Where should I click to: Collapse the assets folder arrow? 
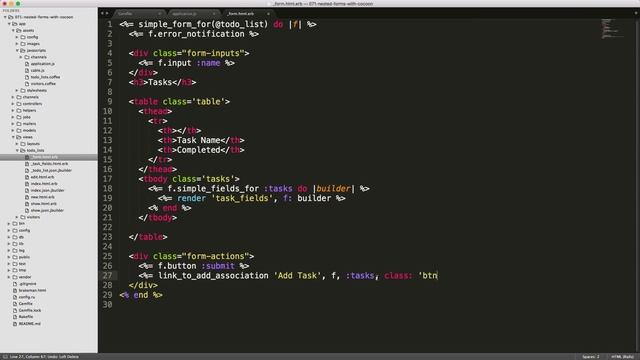coord(13,31)
